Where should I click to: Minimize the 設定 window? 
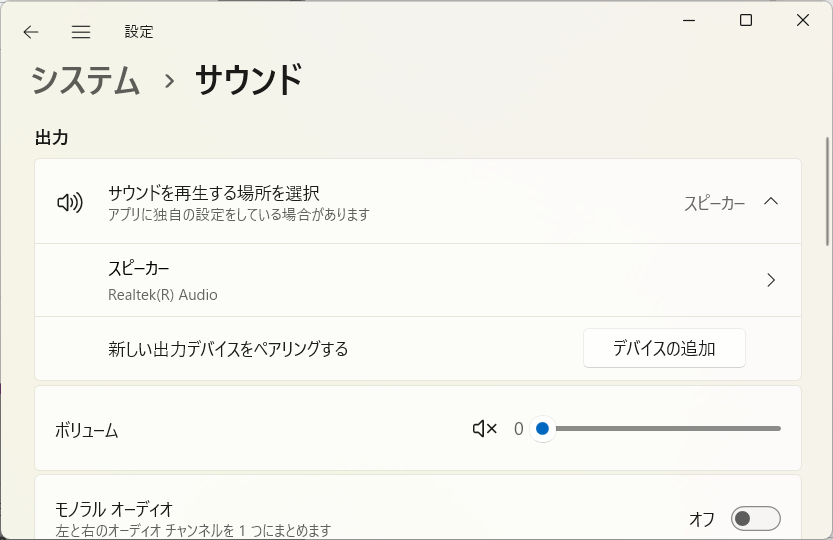689,20
